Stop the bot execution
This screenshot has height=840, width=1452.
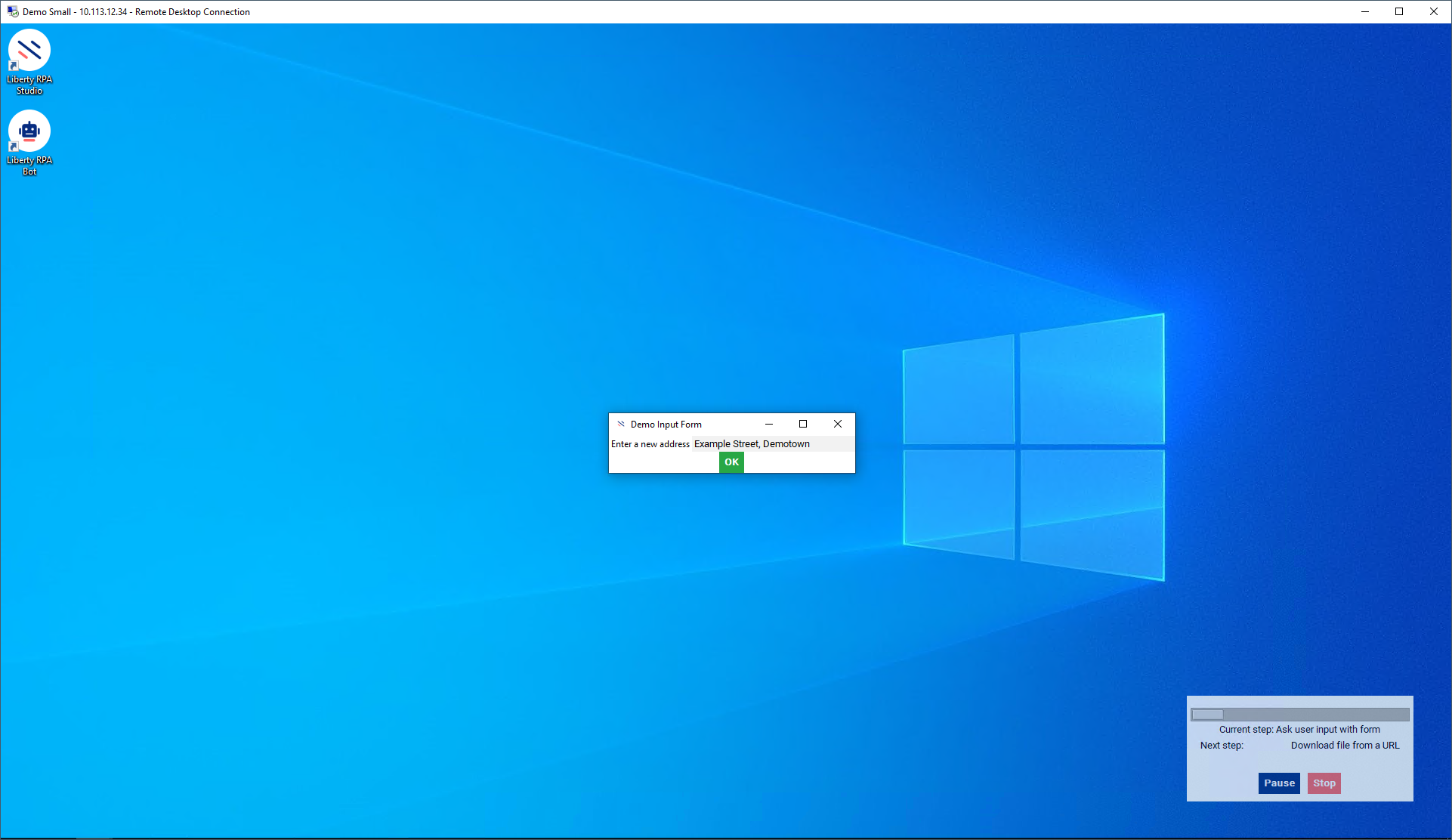[x=1324, y=783]
